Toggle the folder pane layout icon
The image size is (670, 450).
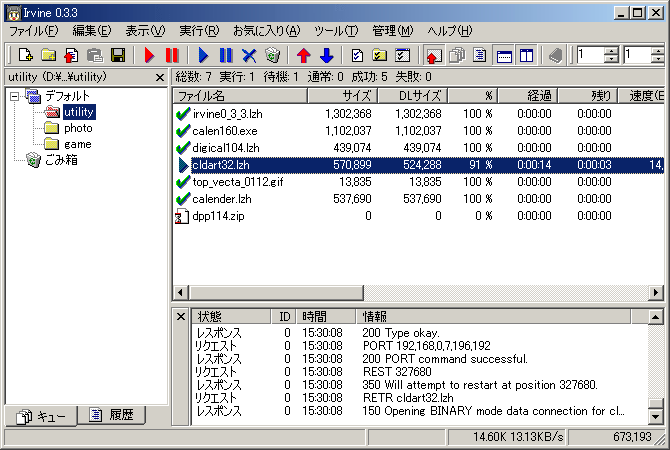tap(526, 55)
